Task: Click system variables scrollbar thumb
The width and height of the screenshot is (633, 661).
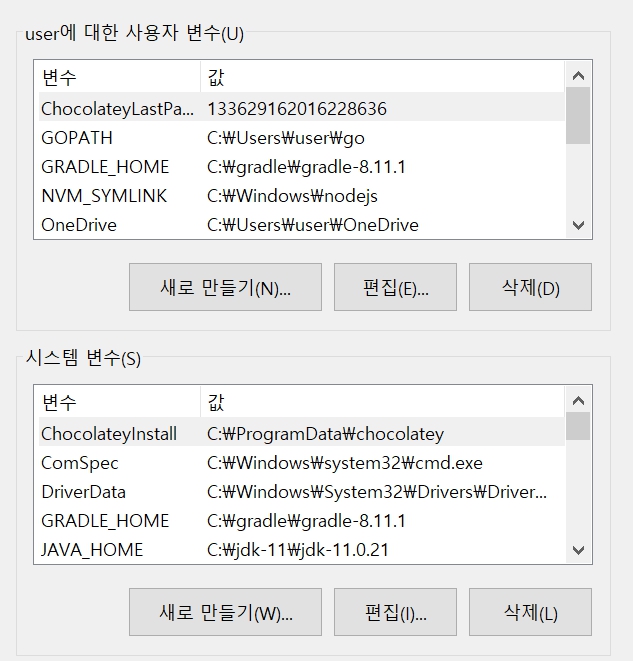Action: click(x=578, y=426)
